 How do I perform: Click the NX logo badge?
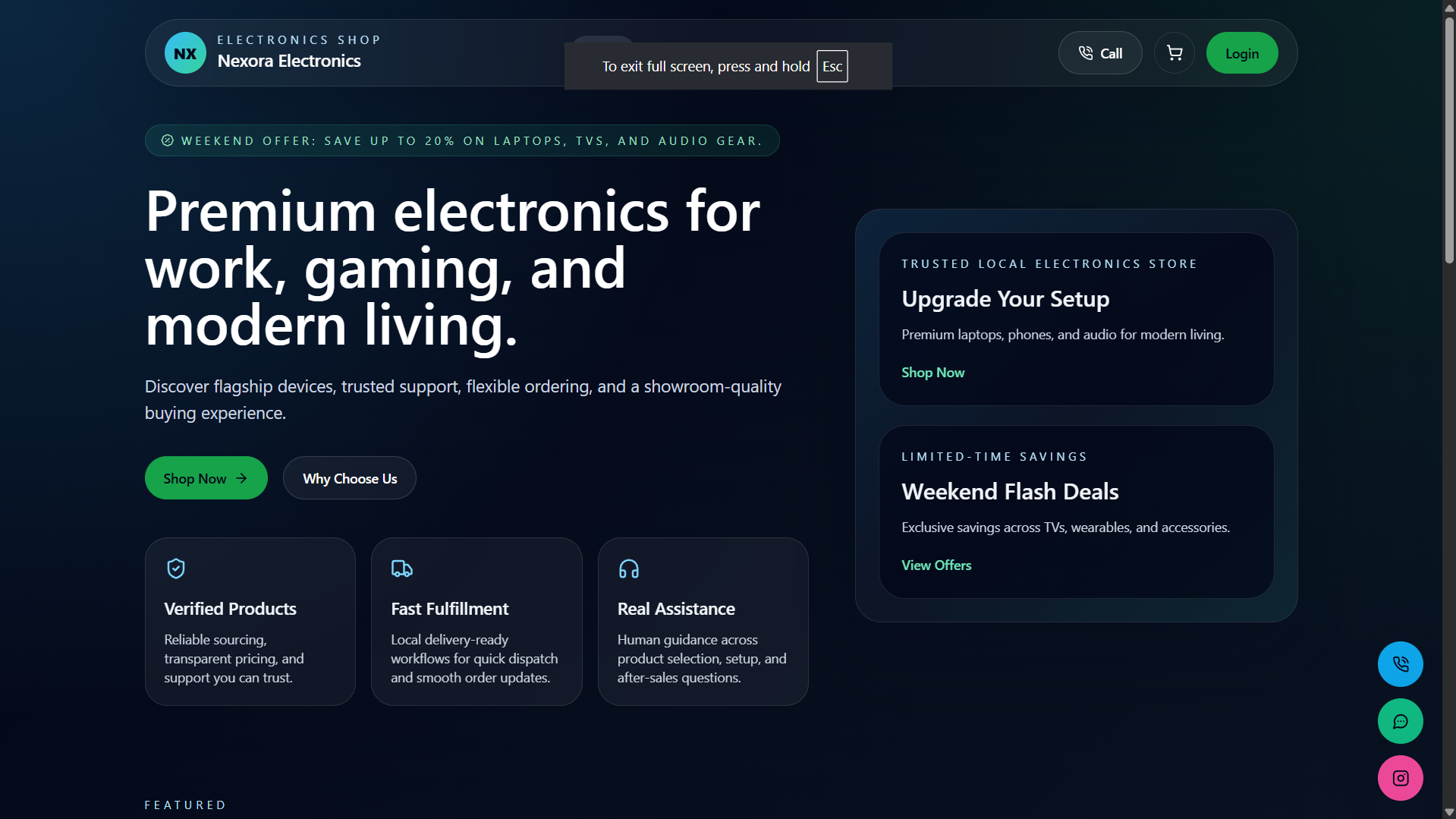(184, 52)
